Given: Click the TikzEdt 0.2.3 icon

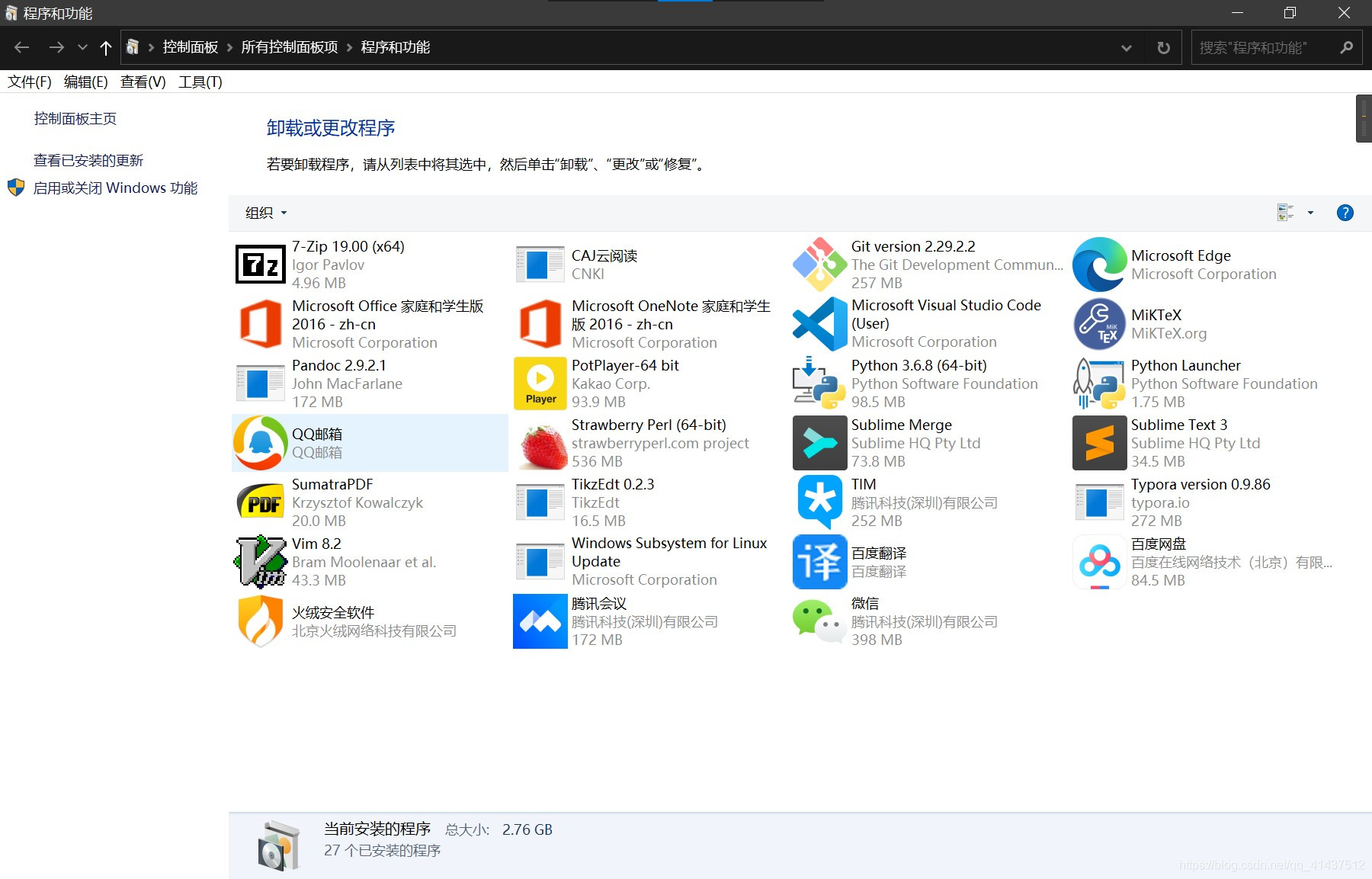Looking at the screenshot, I should (x=540, y=502).
